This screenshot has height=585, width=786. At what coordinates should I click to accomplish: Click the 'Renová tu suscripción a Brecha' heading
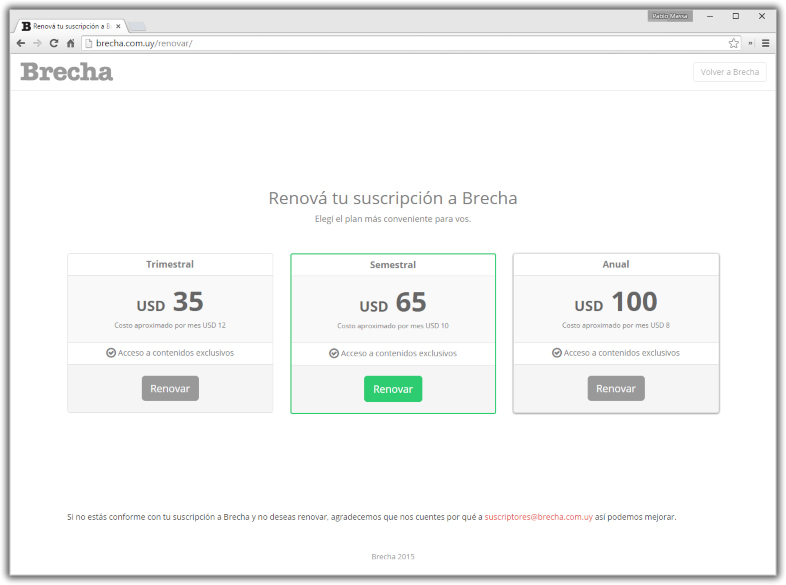(x=393, y=198)
